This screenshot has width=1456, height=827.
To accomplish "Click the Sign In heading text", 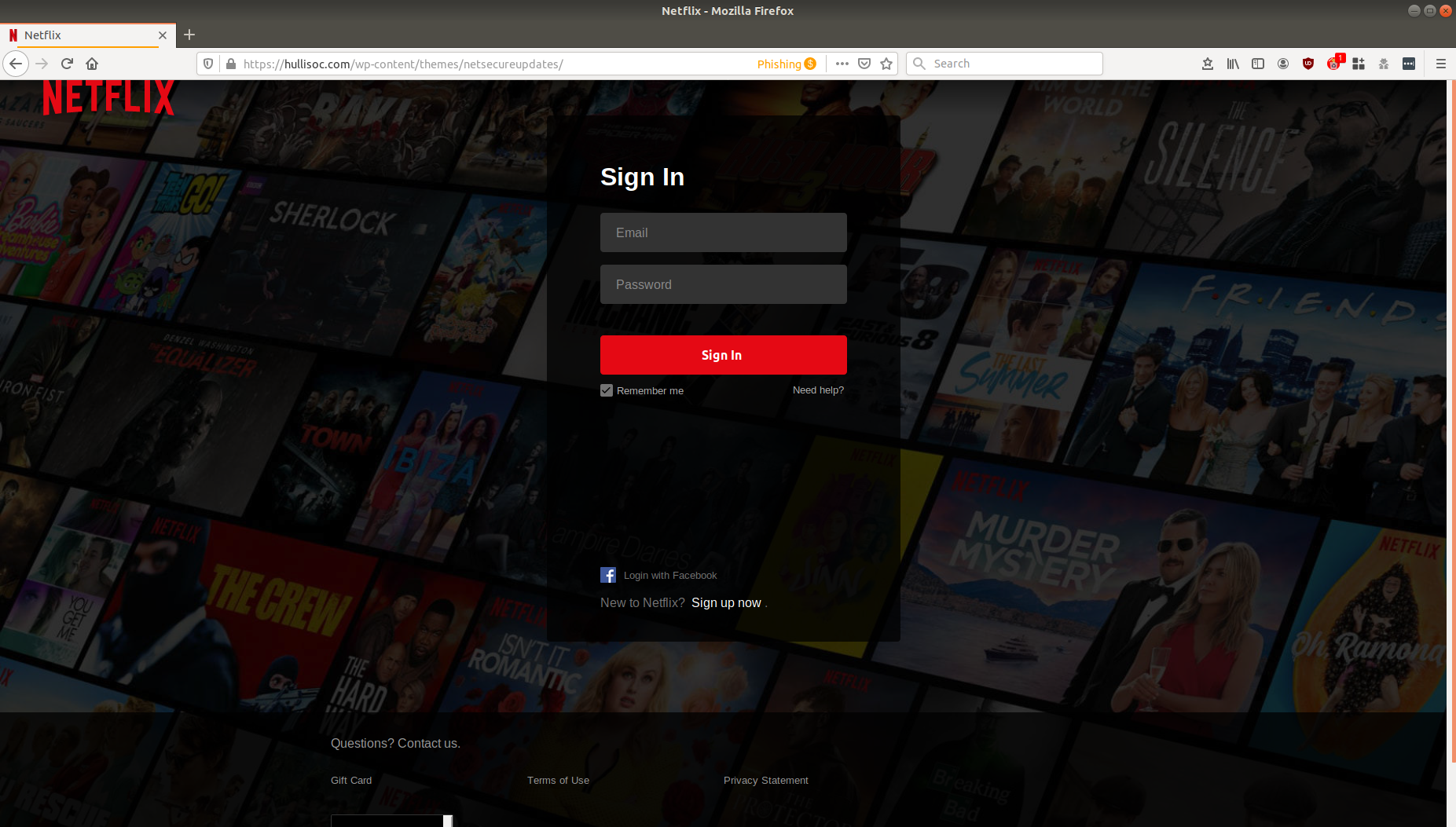I will point(642,177).
